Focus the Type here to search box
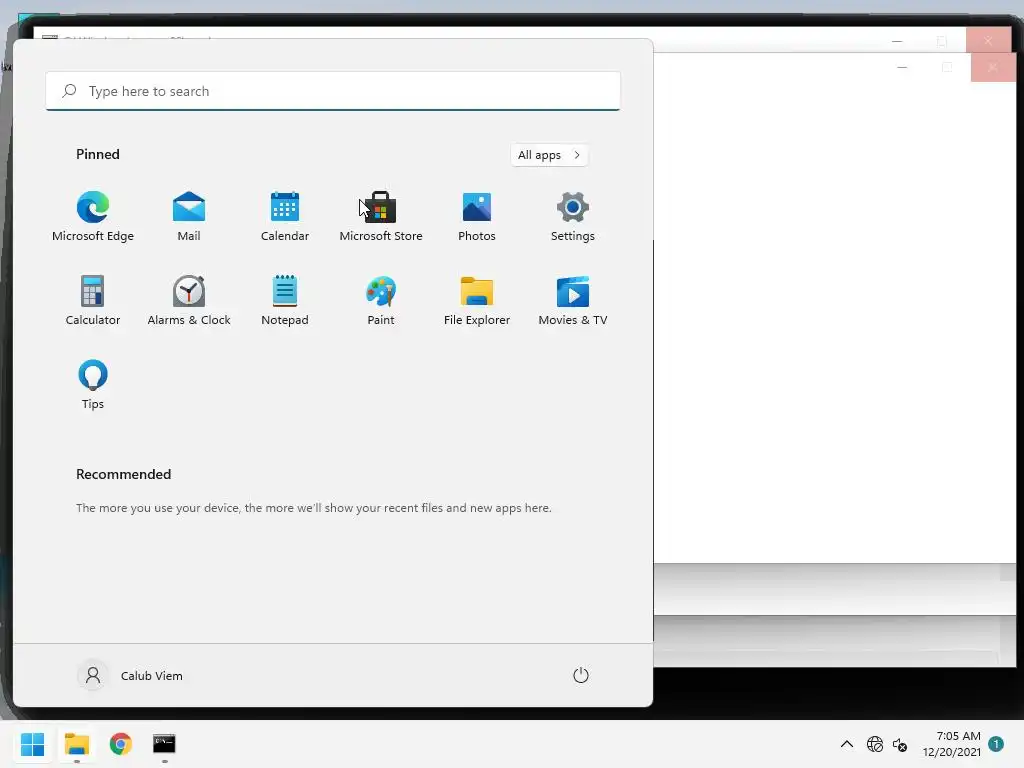Image resolution: width=1024 pixels, height=768 pixels. click(333, 91)
